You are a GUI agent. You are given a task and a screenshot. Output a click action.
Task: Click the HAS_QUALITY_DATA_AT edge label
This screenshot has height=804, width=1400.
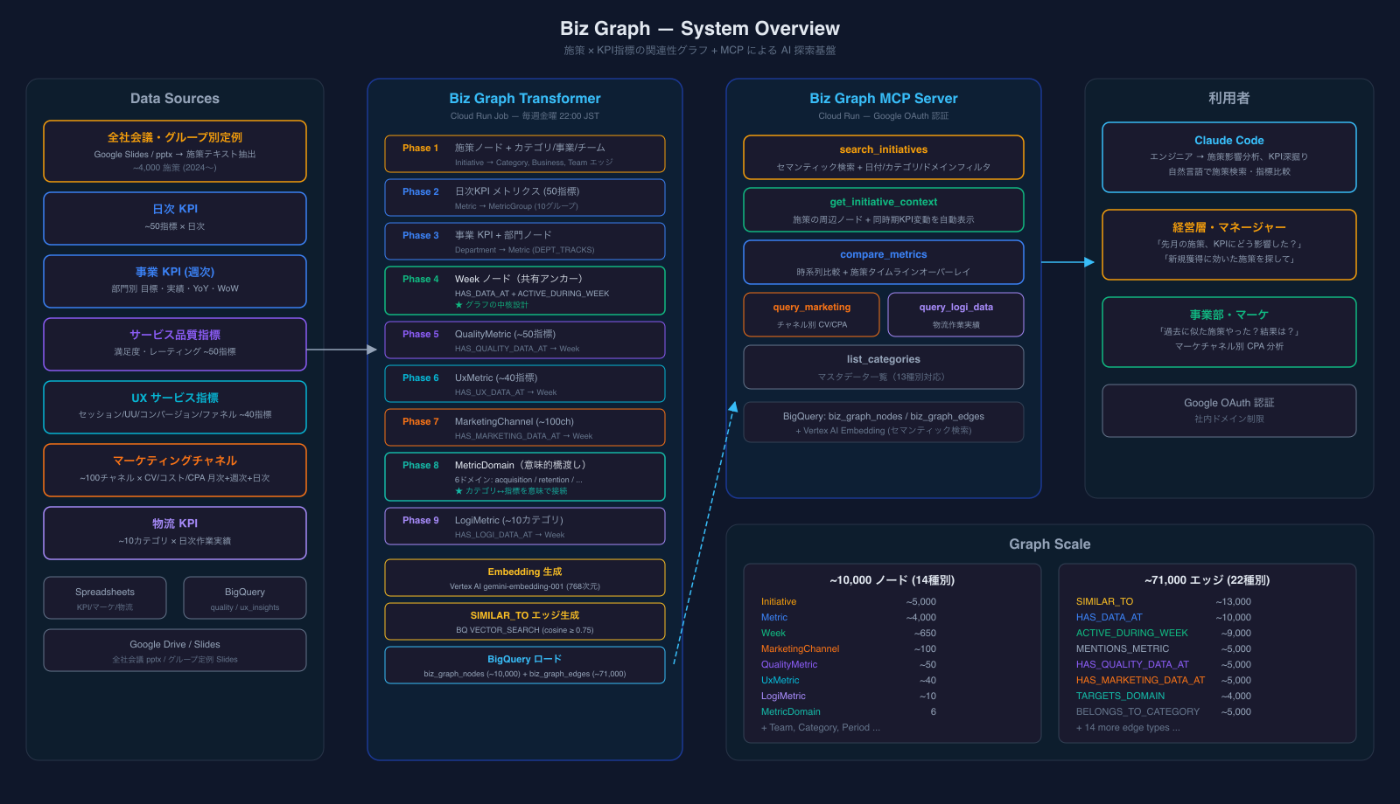1132,664
